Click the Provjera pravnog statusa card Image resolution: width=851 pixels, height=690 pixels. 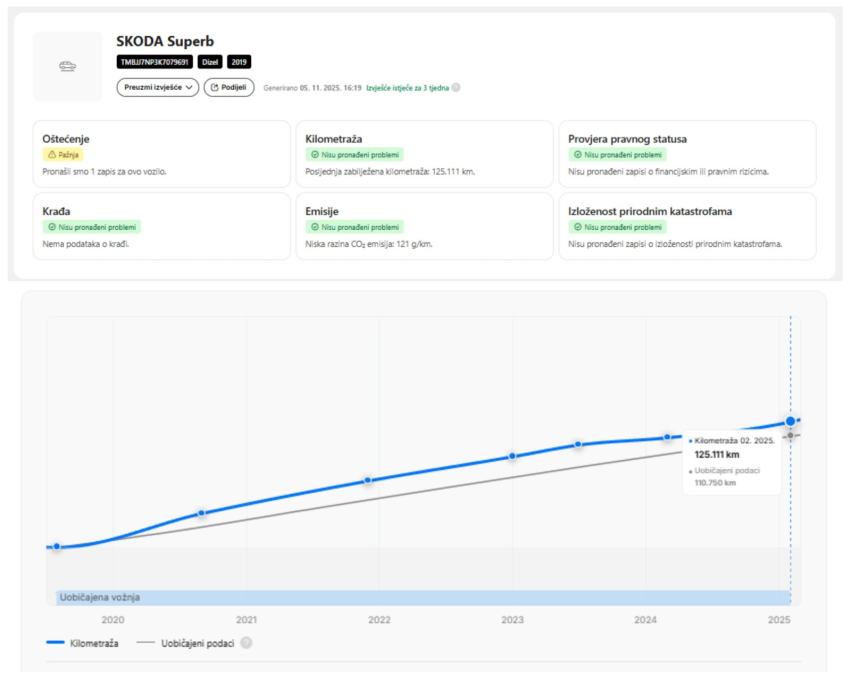point(687,154)
